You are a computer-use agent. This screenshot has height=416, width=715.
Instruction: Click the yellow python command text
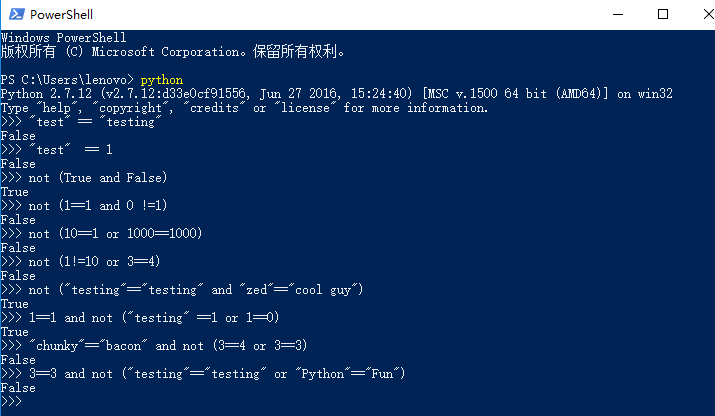(x=161, y=79)
